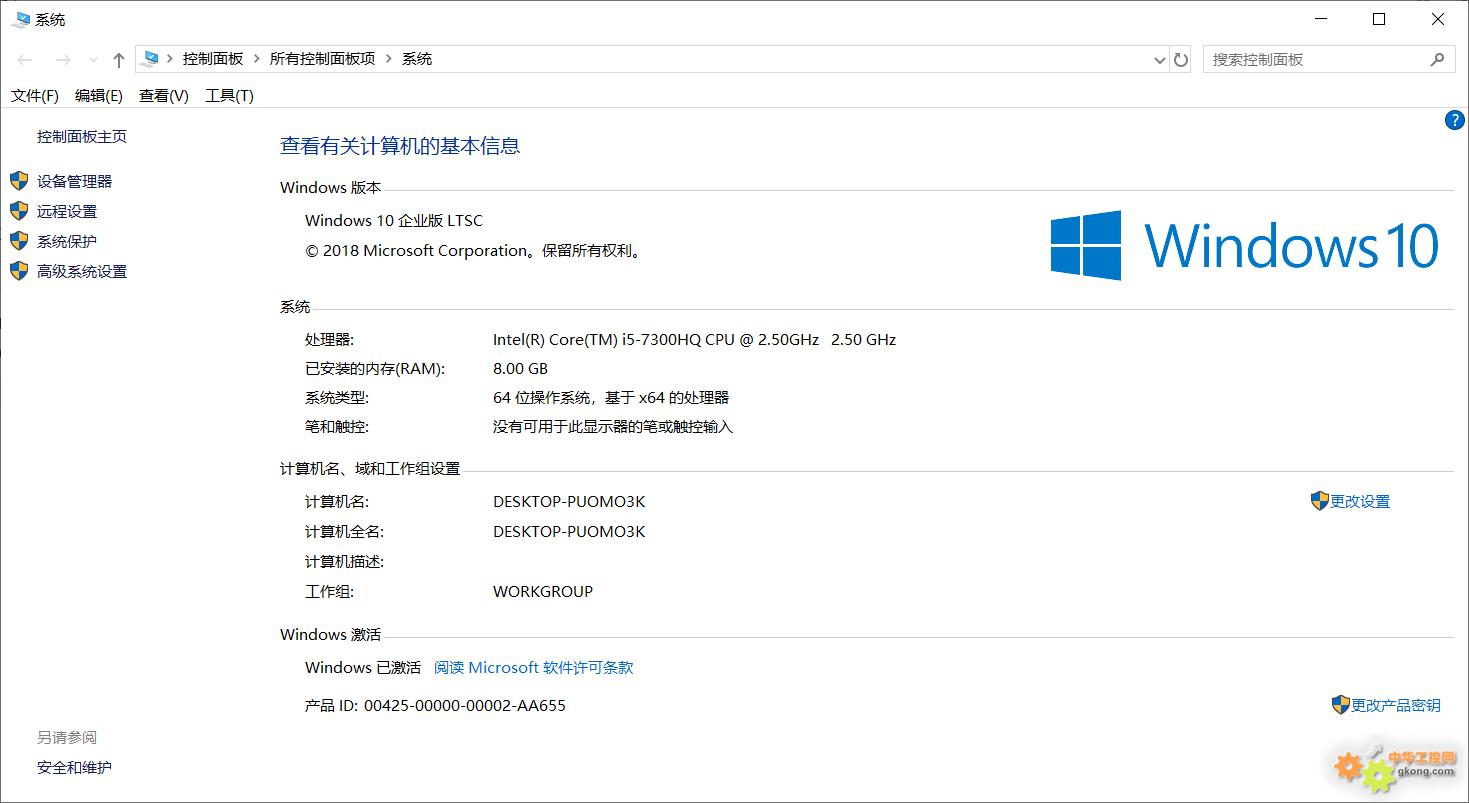Click shield icon beside 设备管理器
This screenshot has height=803, width=1469.
click(x=19, y=181)
